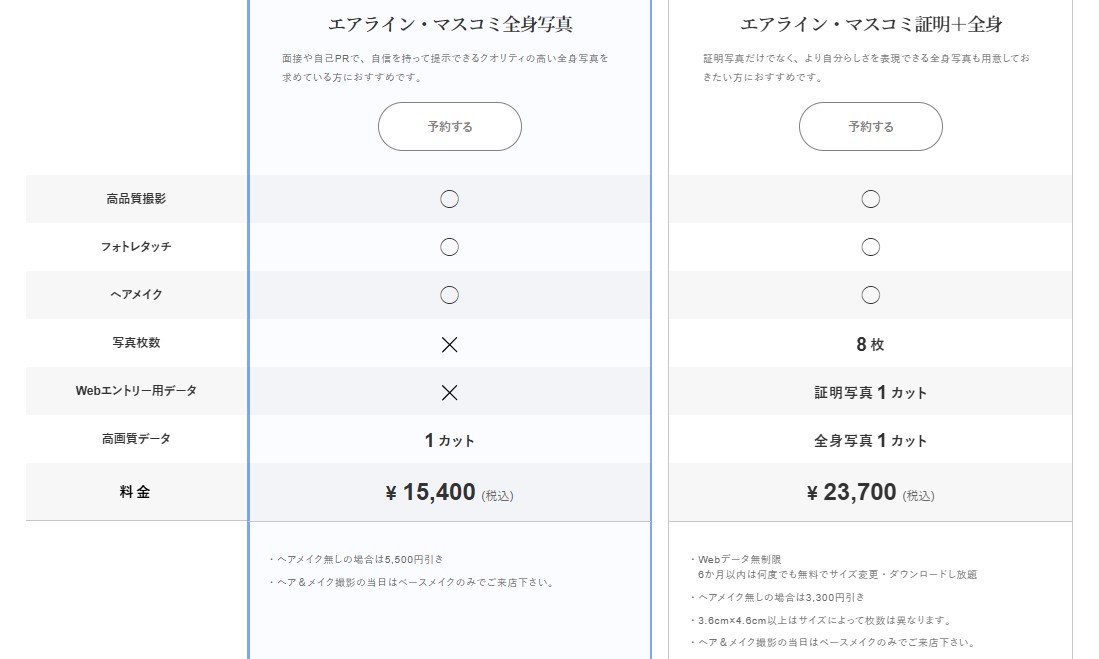Select the ¥23,700 price text

pos(870,491)
